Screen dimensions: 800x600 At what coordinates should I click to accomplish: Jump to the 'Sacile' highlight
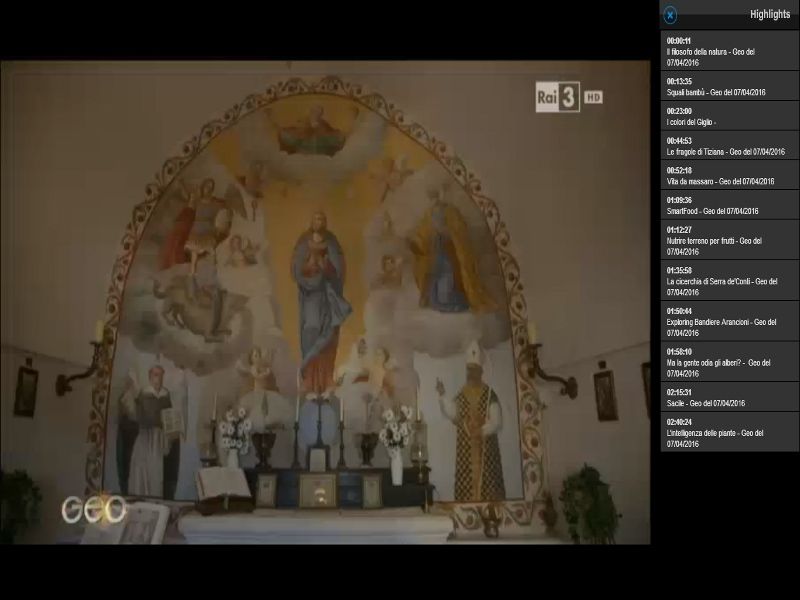point(730,397)
